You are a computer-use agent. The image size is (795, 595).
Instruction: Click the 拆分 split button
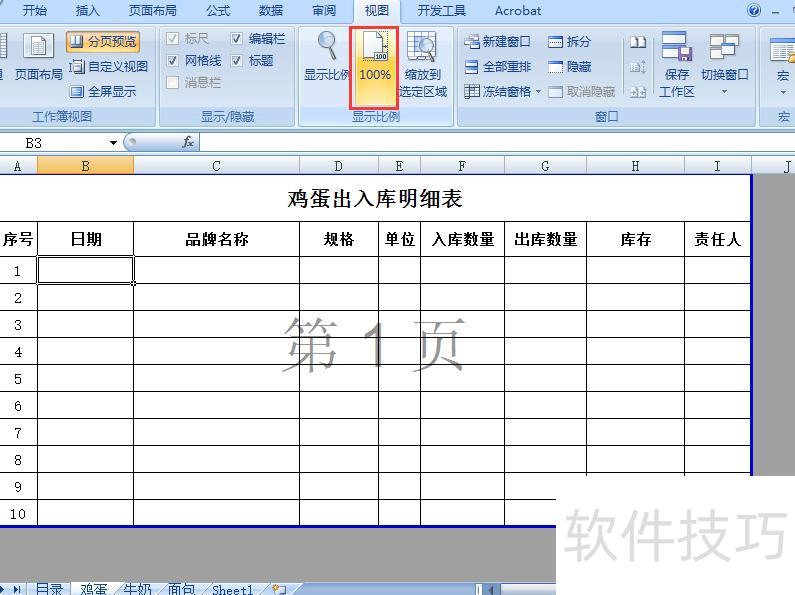pos(569,42)
